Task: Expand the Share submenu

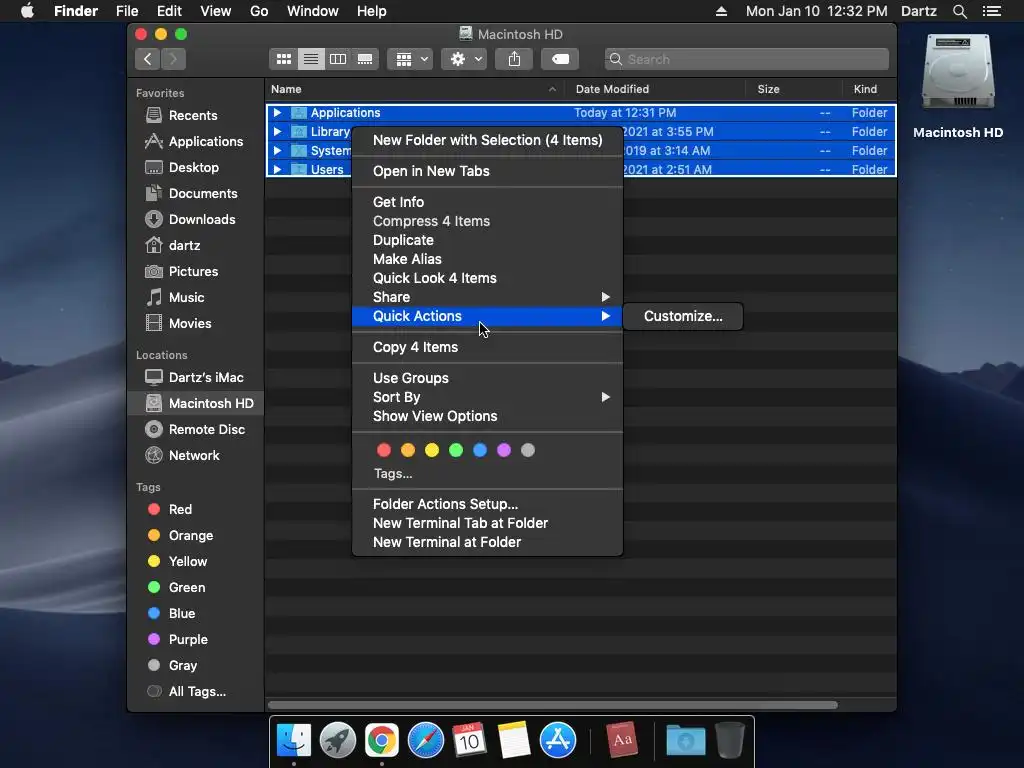Action: (487, 297)
